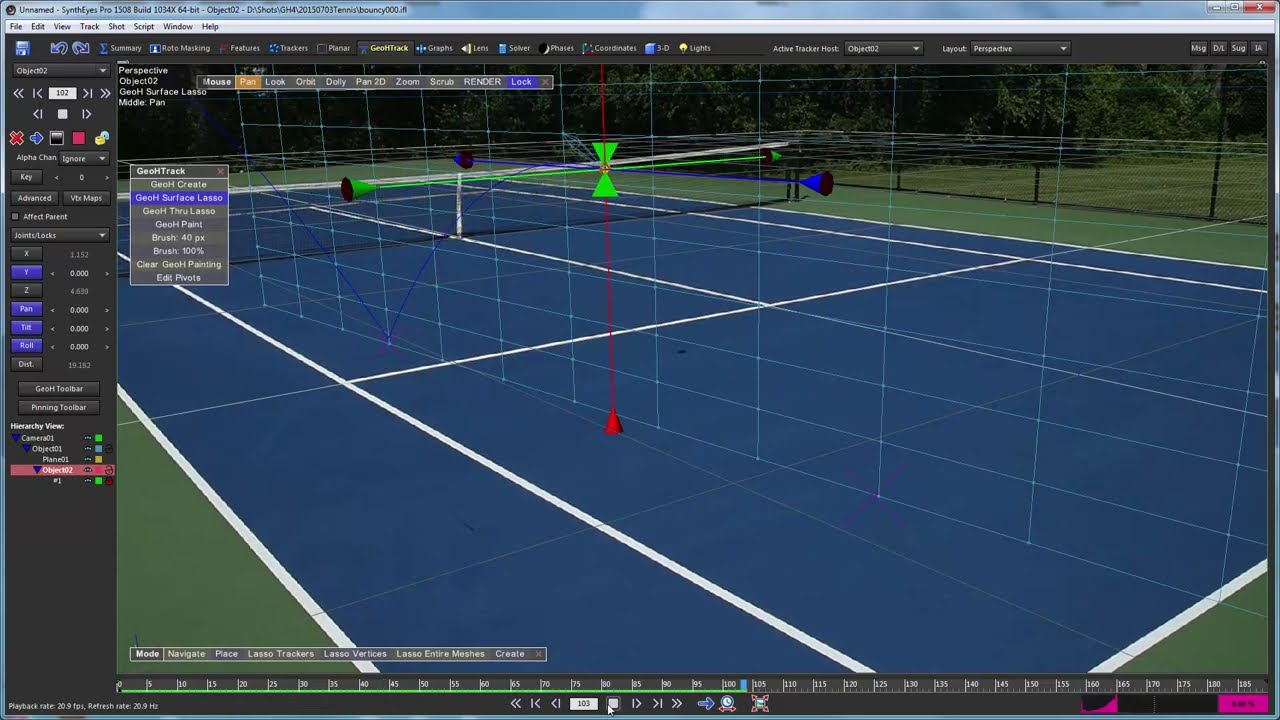This screenshot has height=720, width=1280.
Task: Click the Key button
Action: [26, 177]
